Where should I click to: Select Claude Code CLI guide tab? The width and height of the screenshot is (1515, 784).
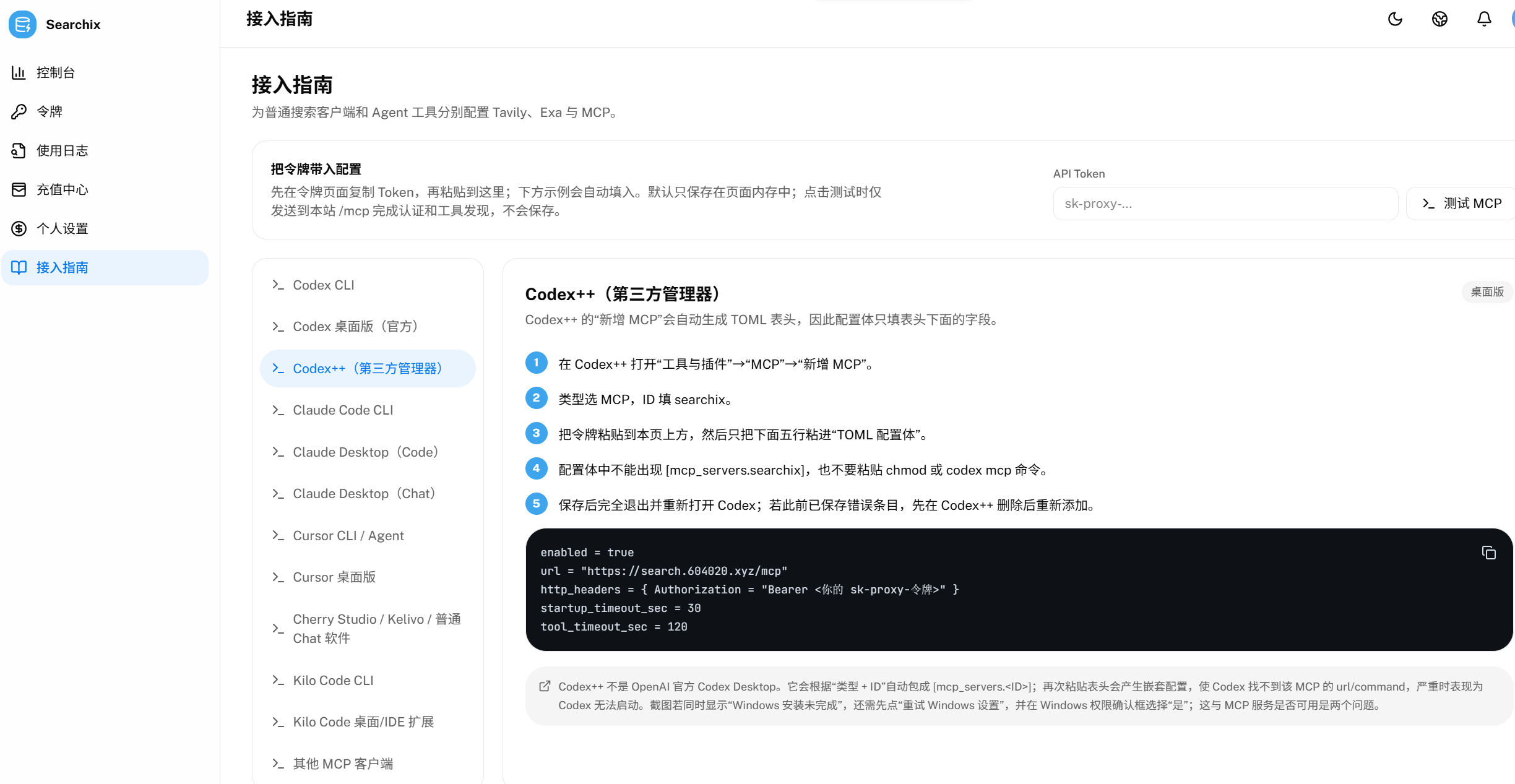(368, 410)
